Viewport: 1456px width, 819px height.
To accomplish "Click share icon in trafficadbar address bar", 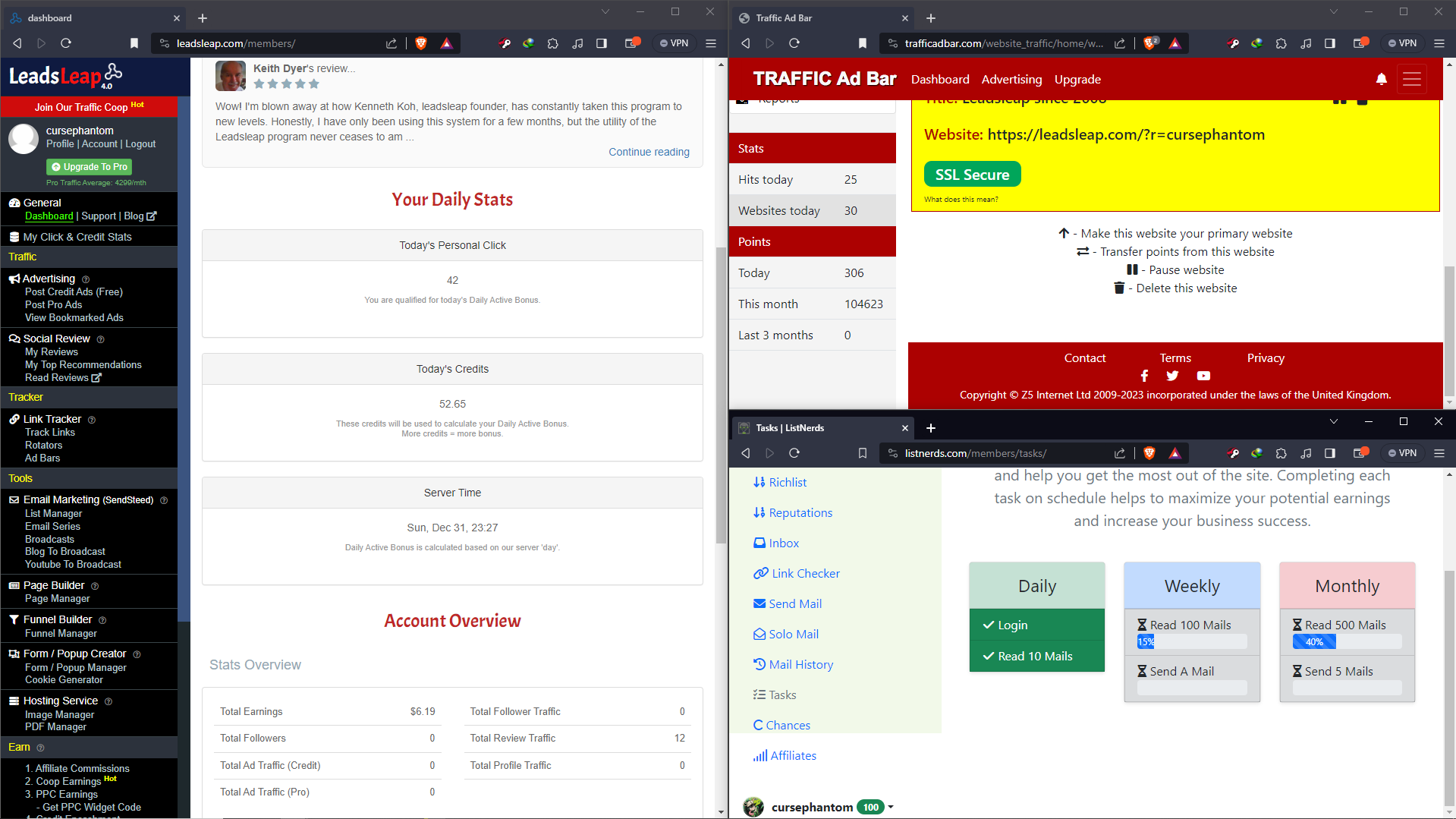I will coord(1120,43).
